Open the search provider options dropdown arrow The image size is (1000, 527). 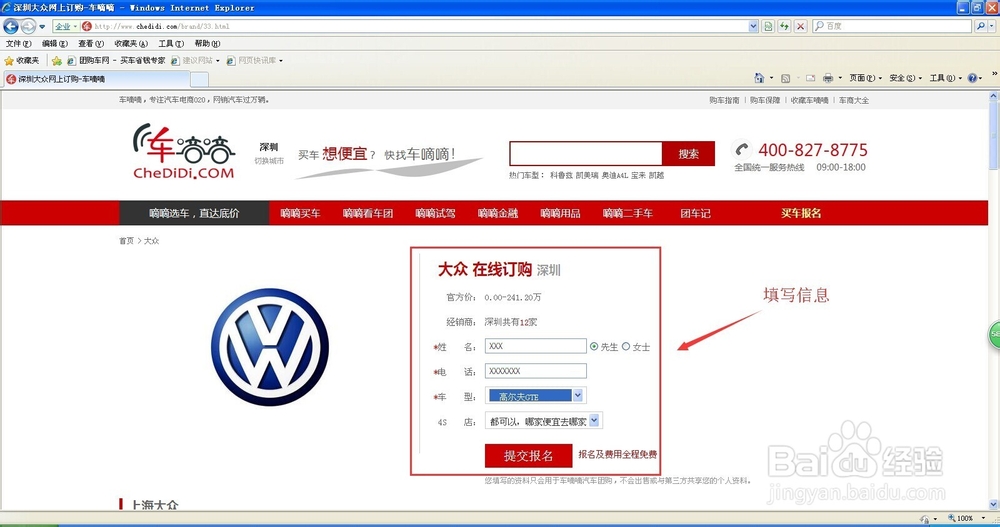point(992,26)
